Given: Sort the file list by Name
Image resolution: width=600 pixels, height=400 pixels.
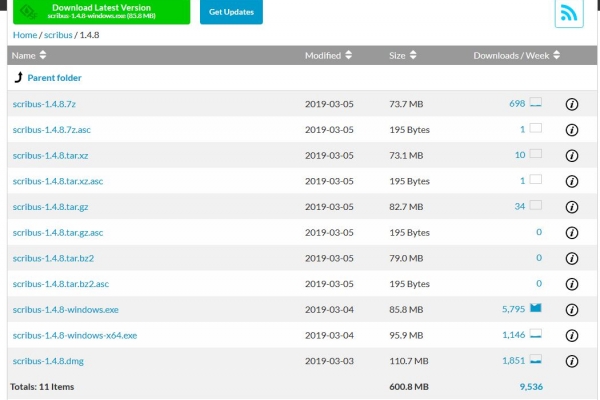Looking at the screenshot, I should point(29,55).
